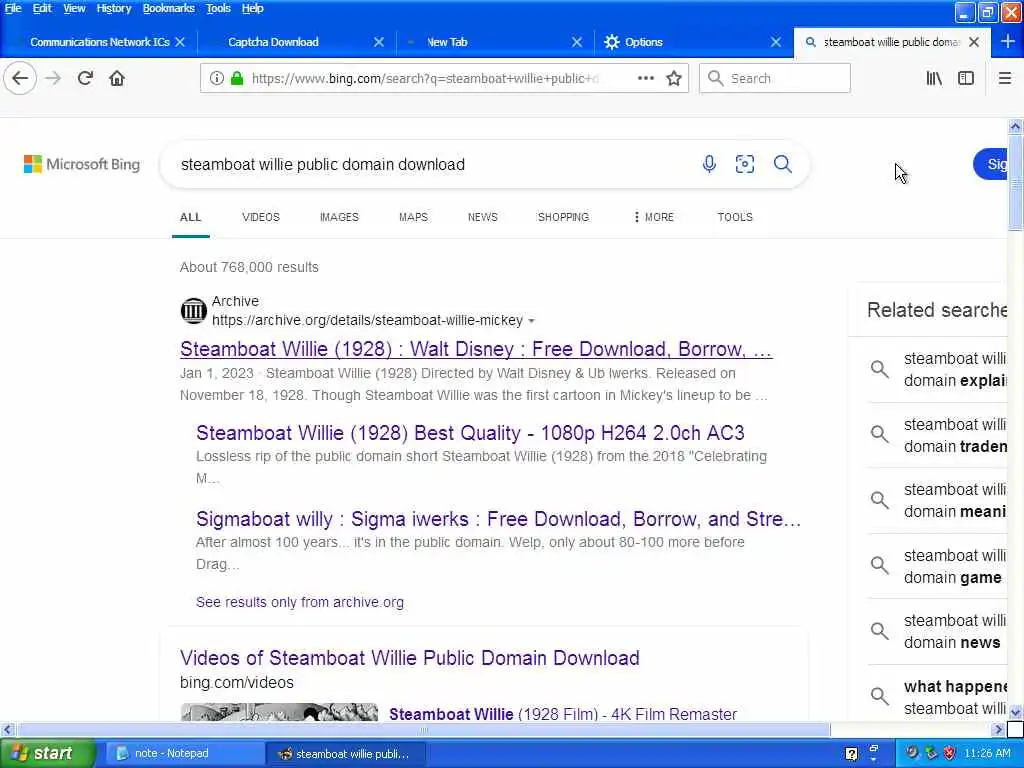Show site information icon in address bar
This screenshot has height=768, width=1024.
(216, 78)
